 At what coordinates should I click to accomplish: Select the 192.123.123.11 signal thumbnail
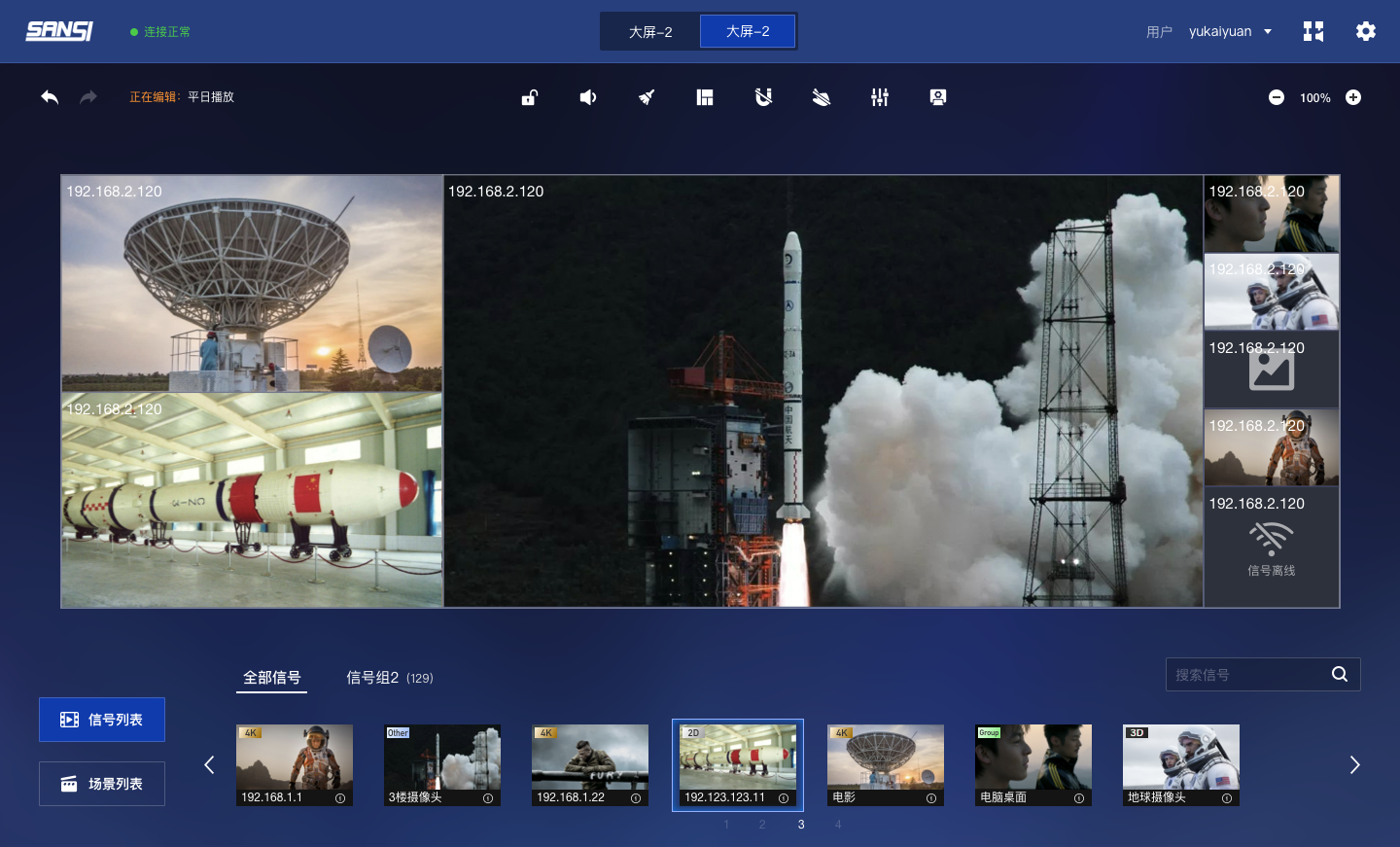pyautogui.click(x=738, y=765)
